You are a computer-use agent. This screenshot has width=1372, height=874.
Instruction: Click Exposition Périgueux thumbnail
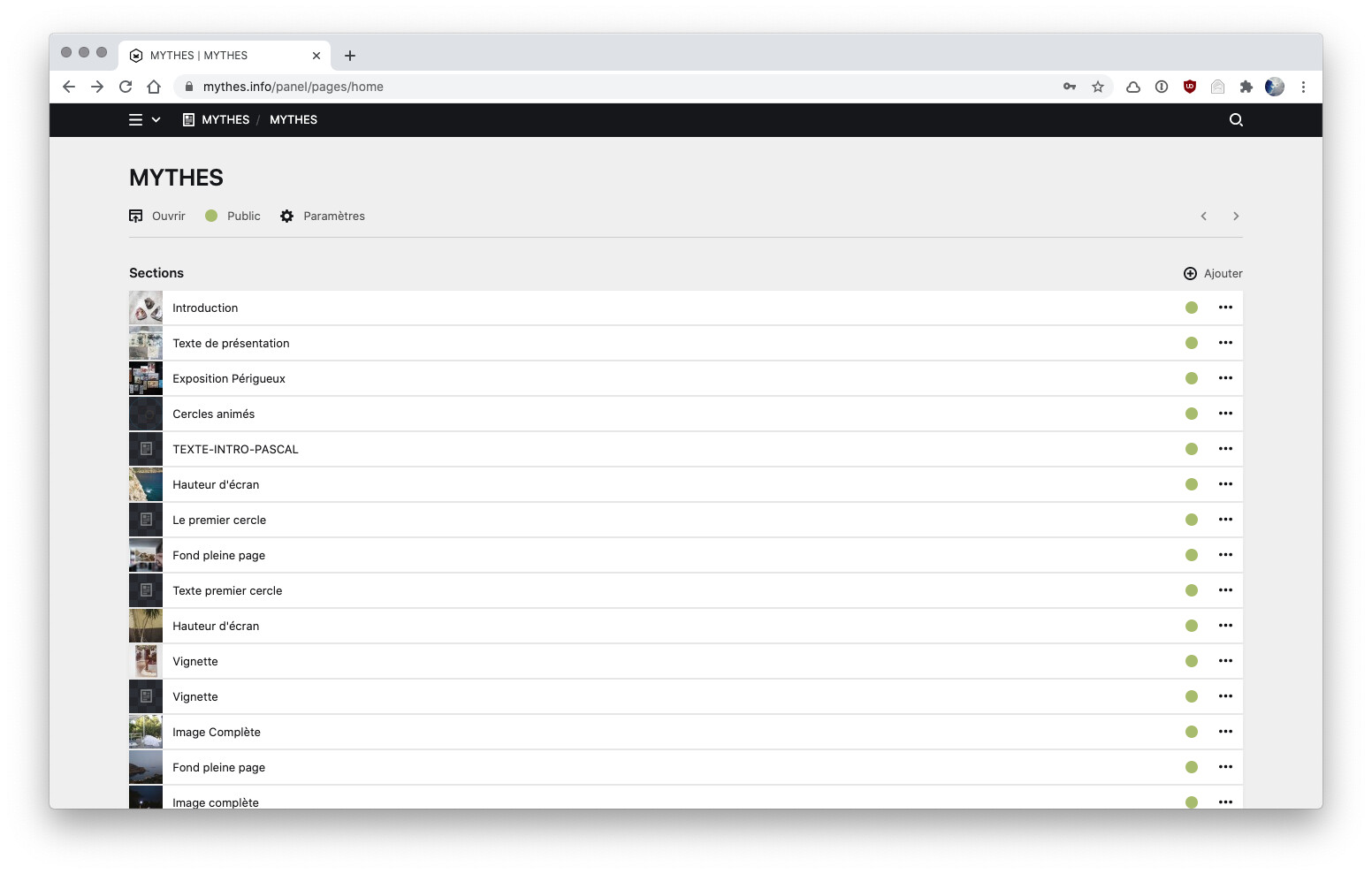pos(146,379)
